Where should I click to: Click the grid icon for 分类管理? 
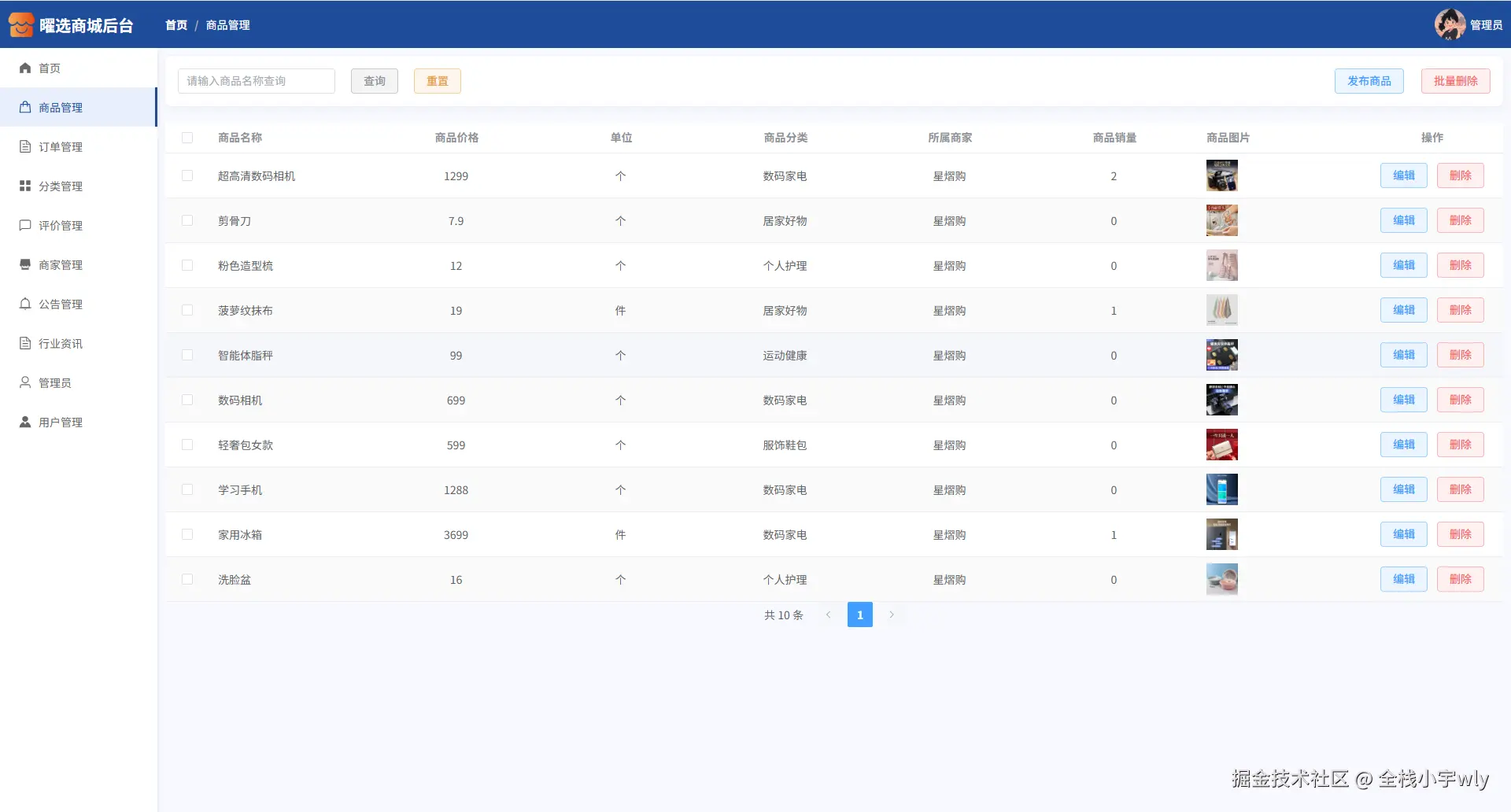point(25,186)
